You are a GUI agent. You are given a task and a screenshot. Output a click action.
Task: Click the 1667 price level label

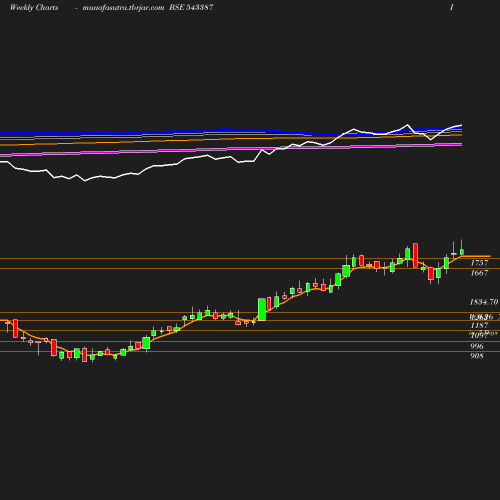pos(479,273)
